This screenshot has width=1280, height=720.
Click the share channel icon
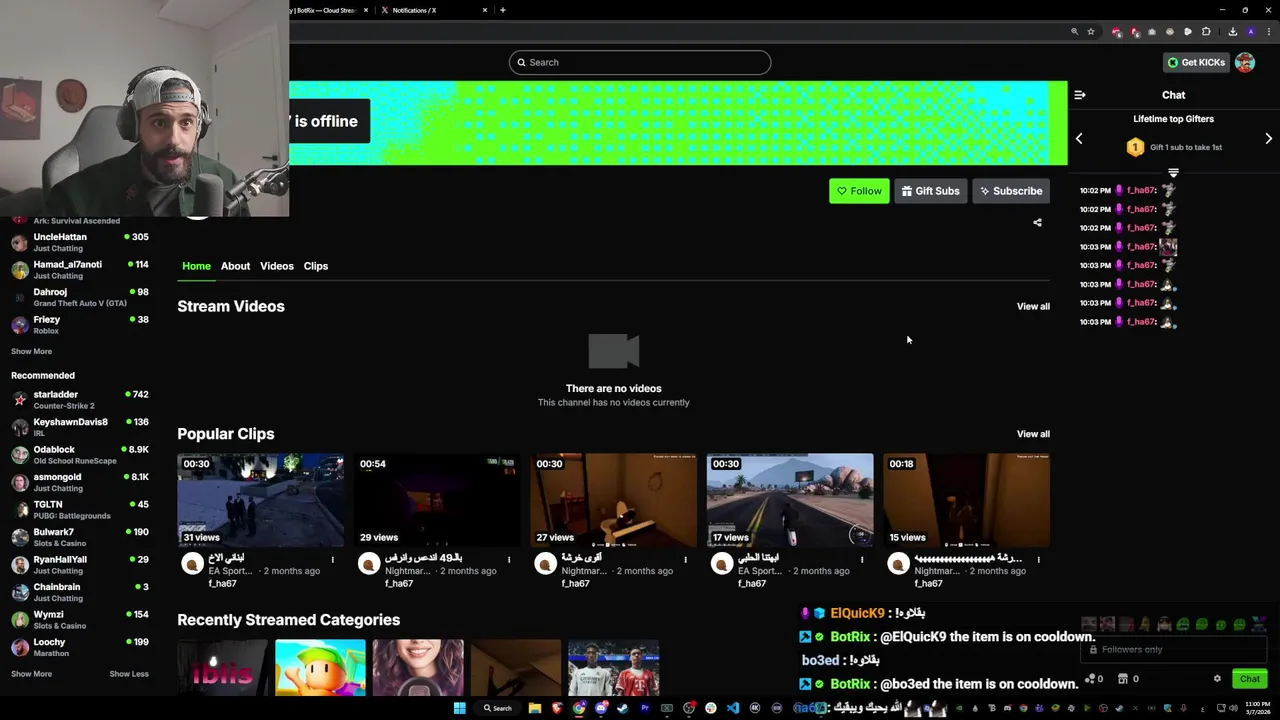click(1037, 223)
